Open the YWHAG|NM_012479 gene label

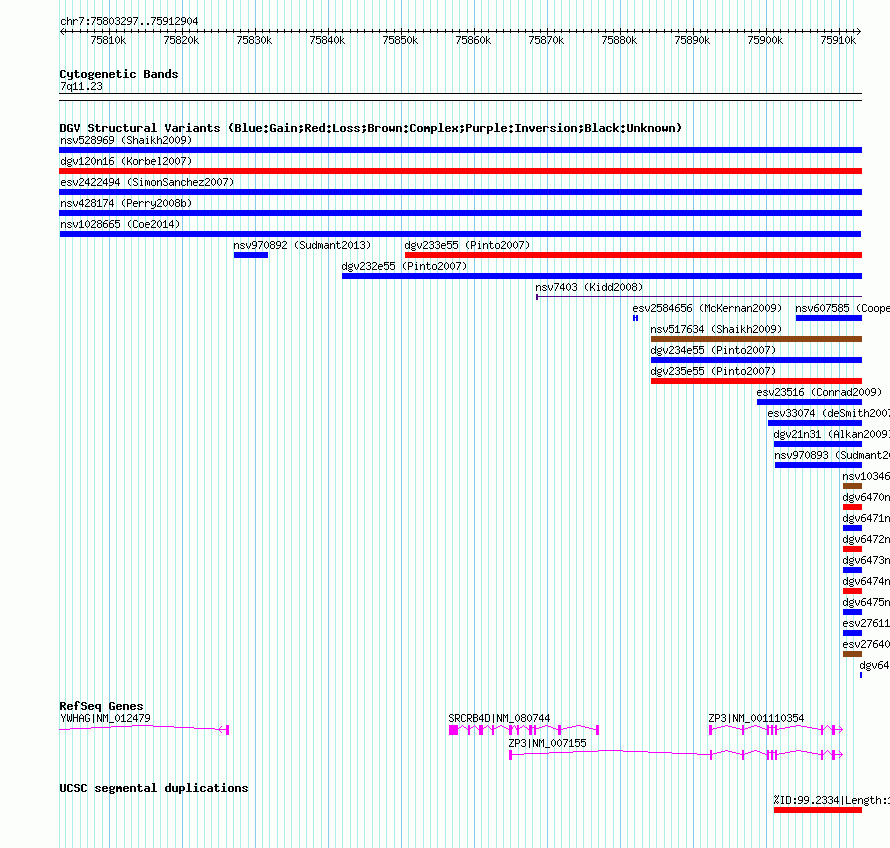pos(106,718)
